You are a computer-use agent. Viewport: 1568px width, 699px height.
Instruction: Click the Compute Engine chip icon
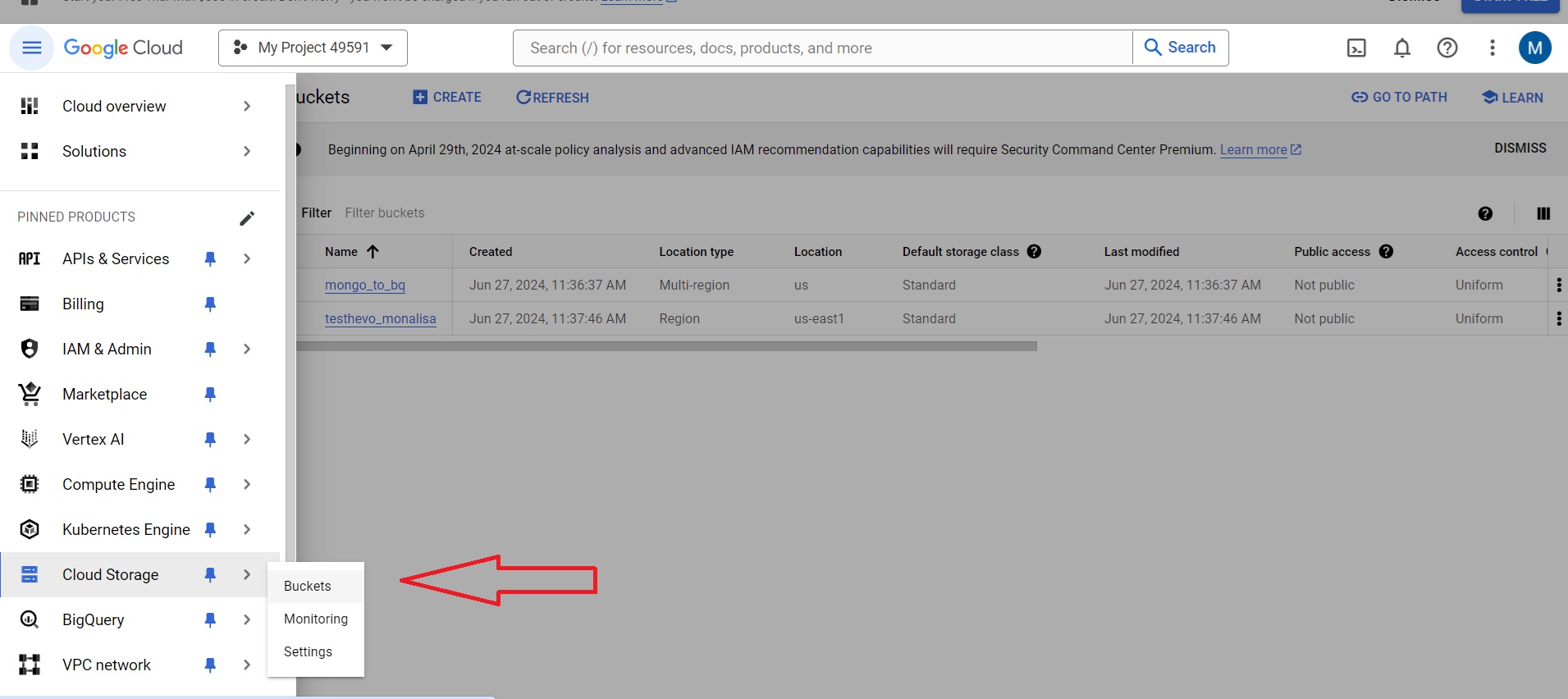tap(30, 484)
